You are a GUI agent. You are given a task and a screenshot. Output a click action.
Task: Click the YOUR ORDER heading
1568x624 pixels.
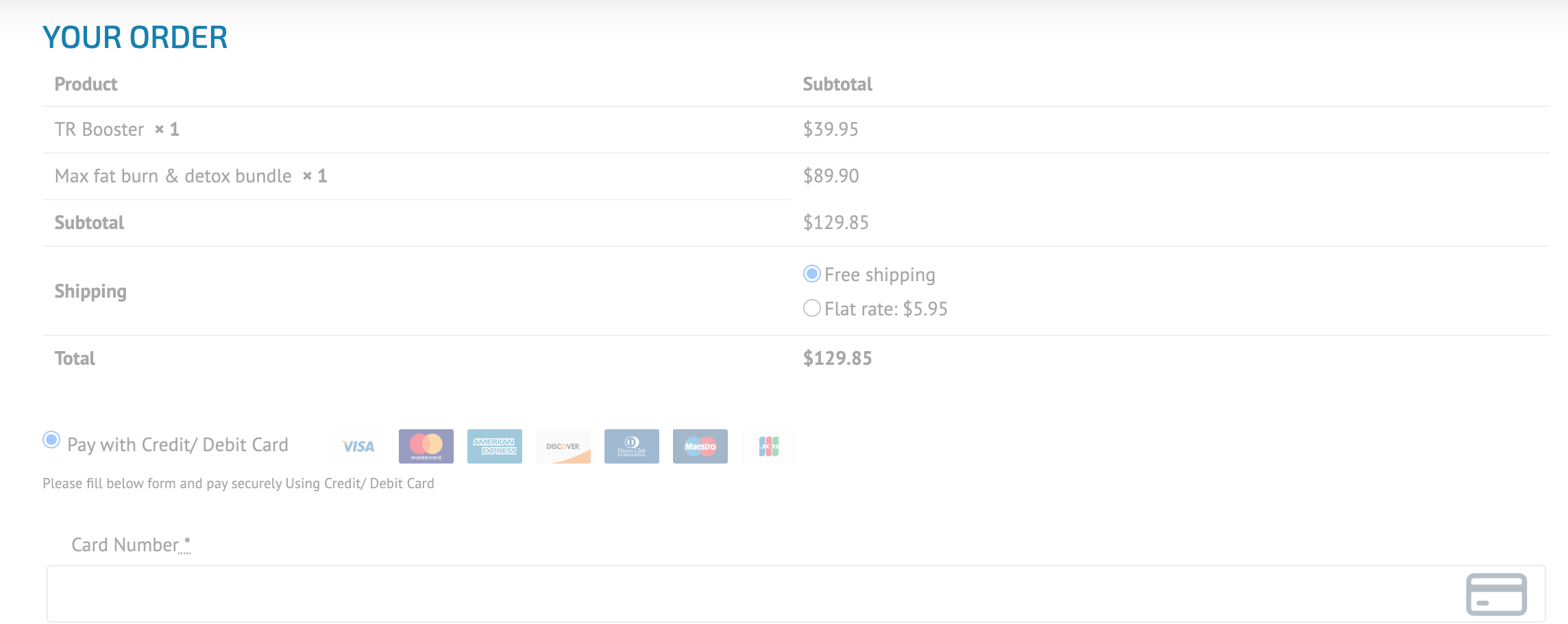pos(135,38)
